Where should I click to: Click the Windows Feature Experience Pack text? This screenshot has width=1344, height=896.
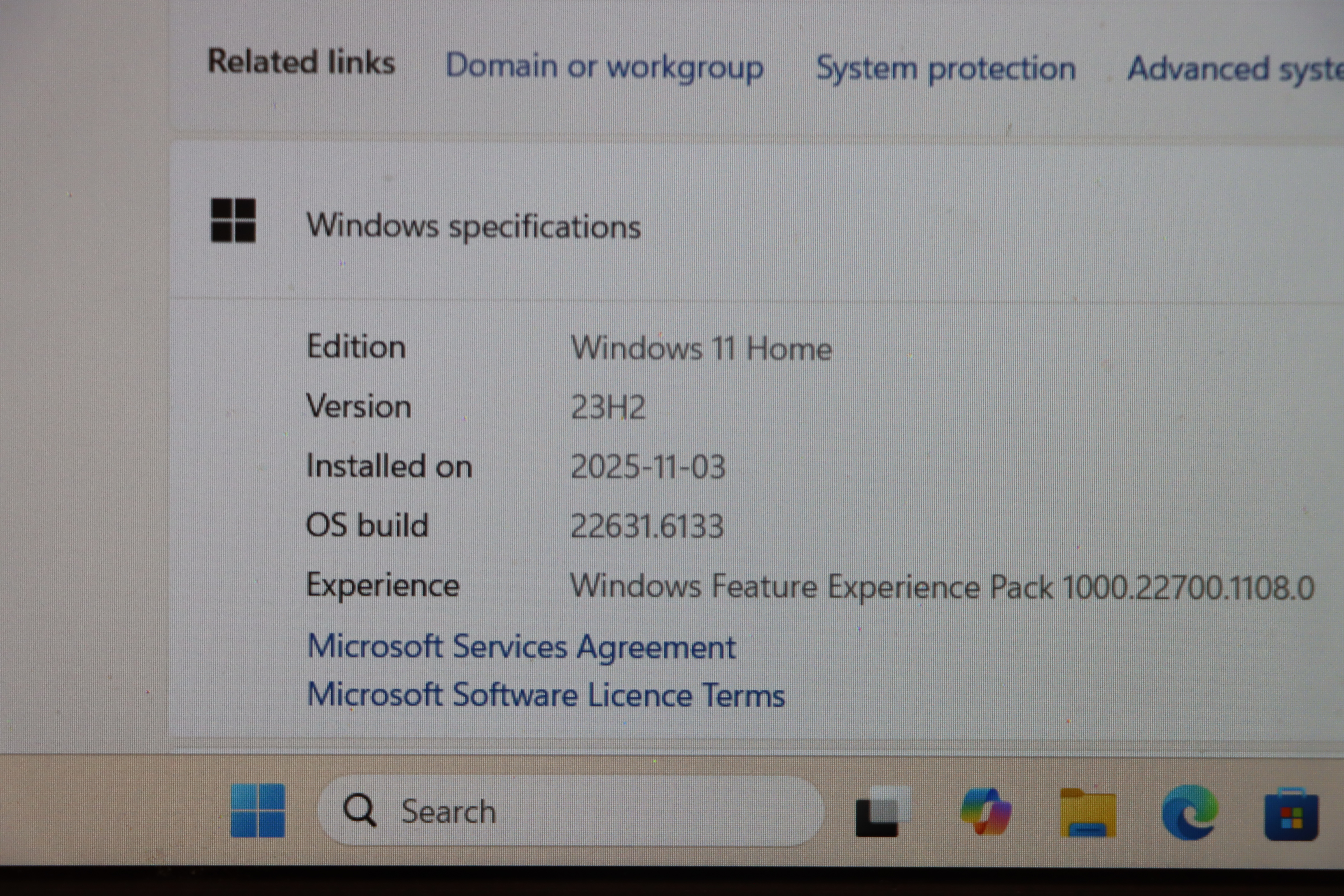pos(942,587)
